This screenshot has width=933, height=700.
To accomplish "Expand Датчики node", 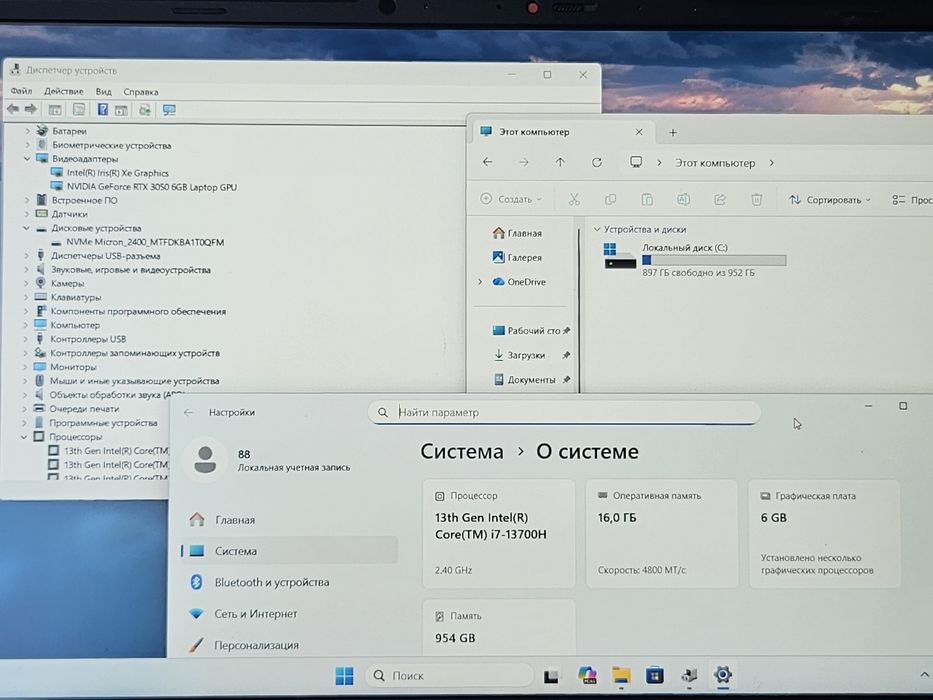I will point(27,214).
